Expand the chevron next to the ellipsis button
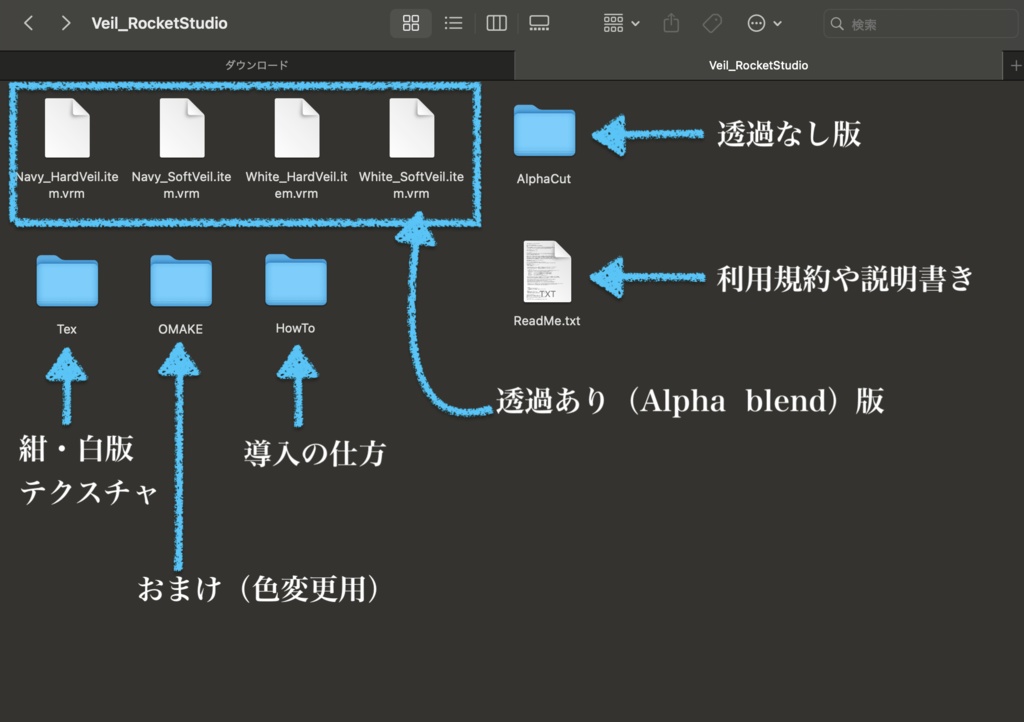 pos(775,23)
